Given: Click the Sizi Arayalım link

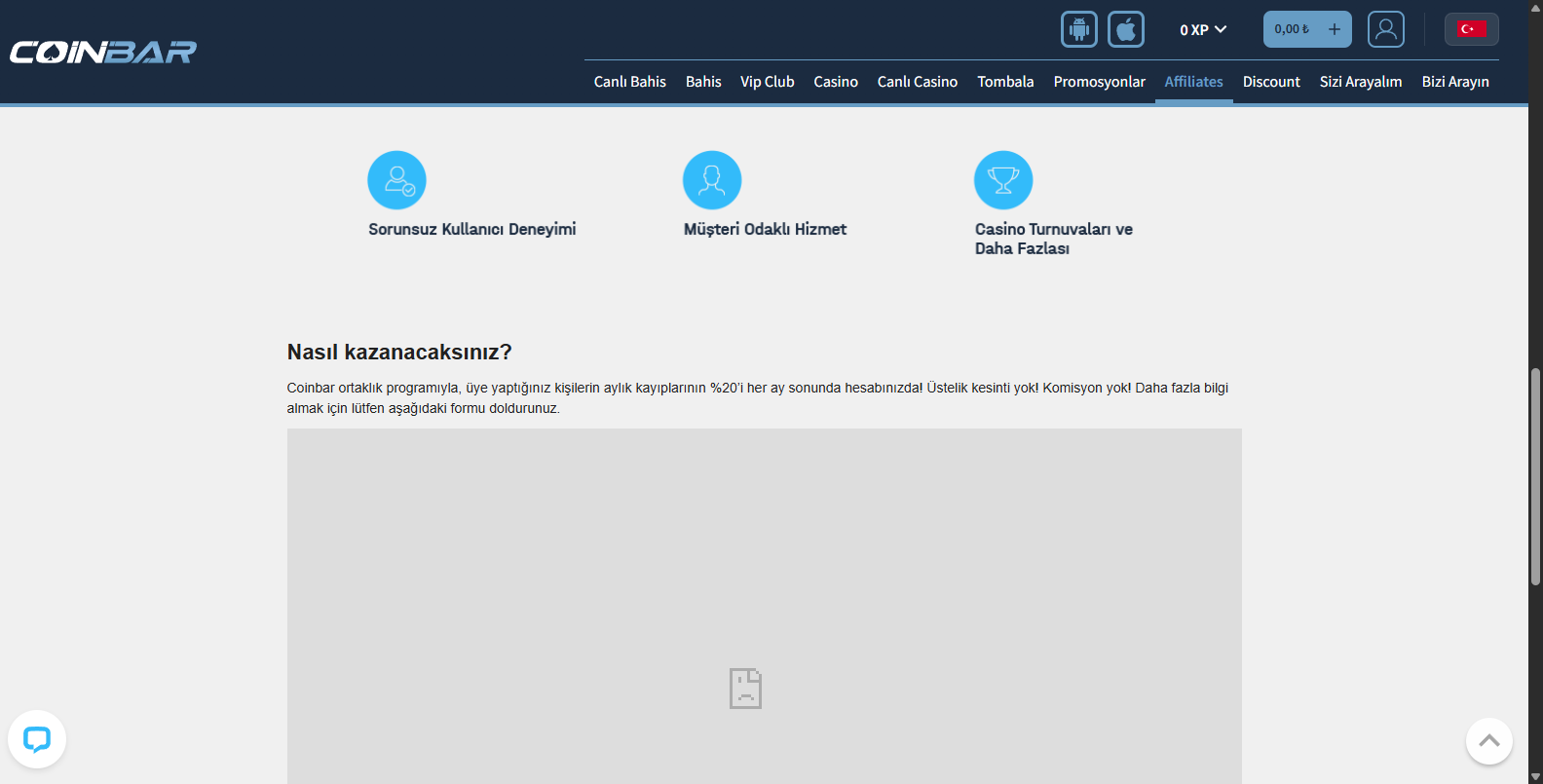Looking at the screenshot, I should tap(1360, 82).
